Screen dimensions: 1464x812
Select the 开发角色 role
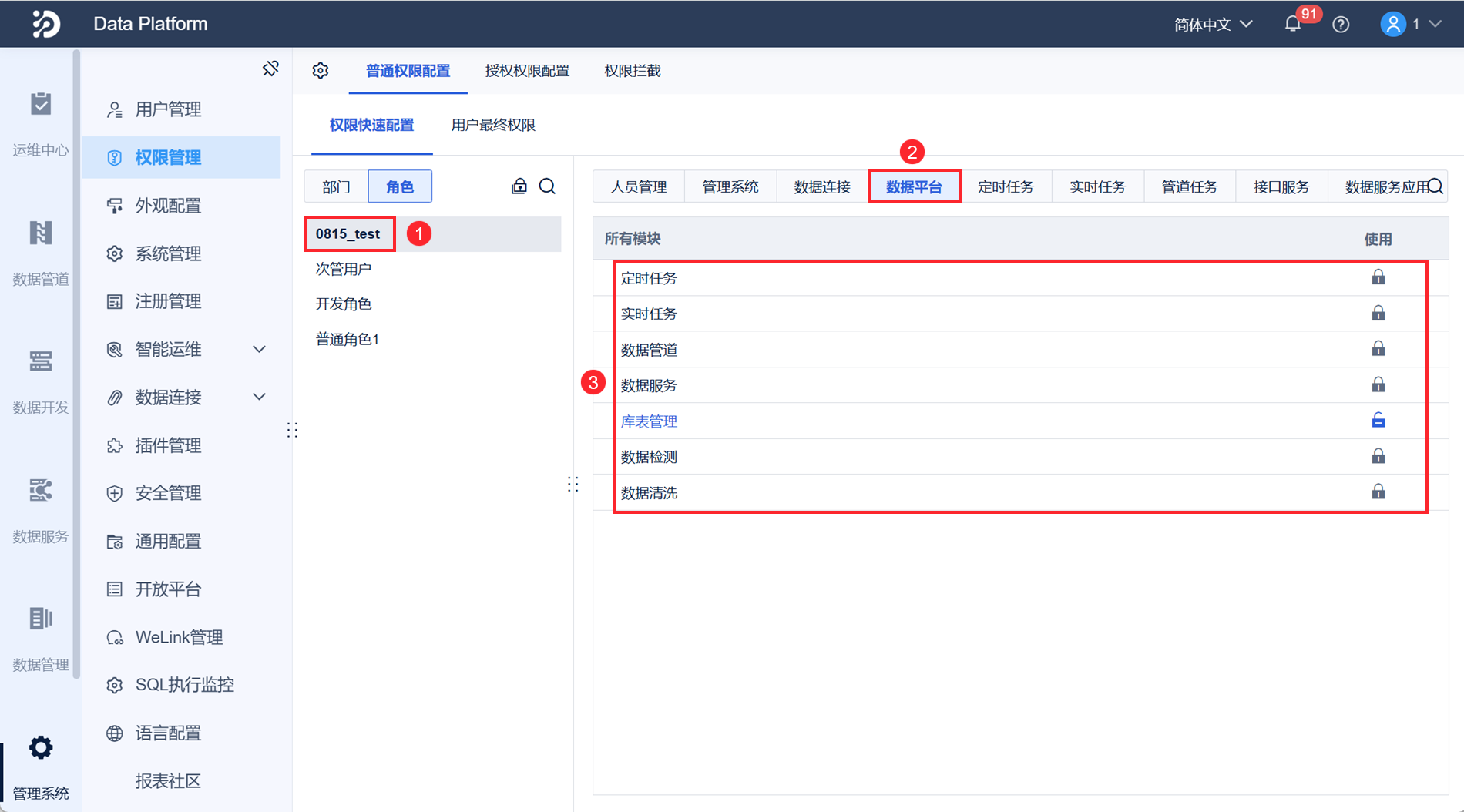tap(432, 304)
